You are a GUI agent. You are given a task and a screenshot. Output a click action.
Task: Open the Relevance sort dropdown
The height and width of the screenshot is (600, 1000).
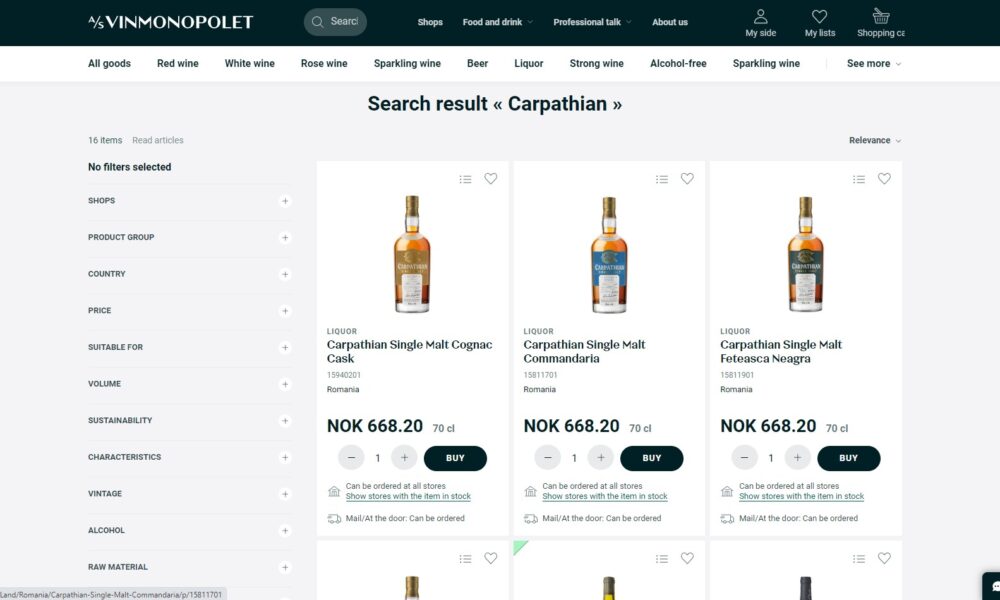tap(875, 141)
